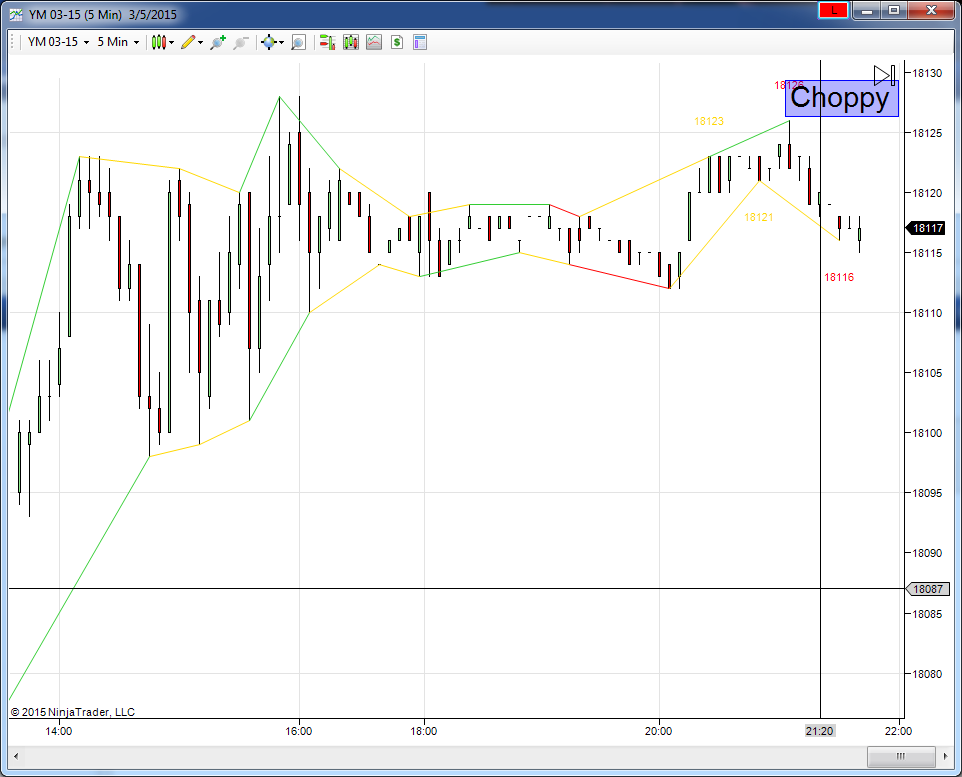Click the horizontal scrollbar thumb
The height and width of the screenshot is (777, 962).
[901, 756]
